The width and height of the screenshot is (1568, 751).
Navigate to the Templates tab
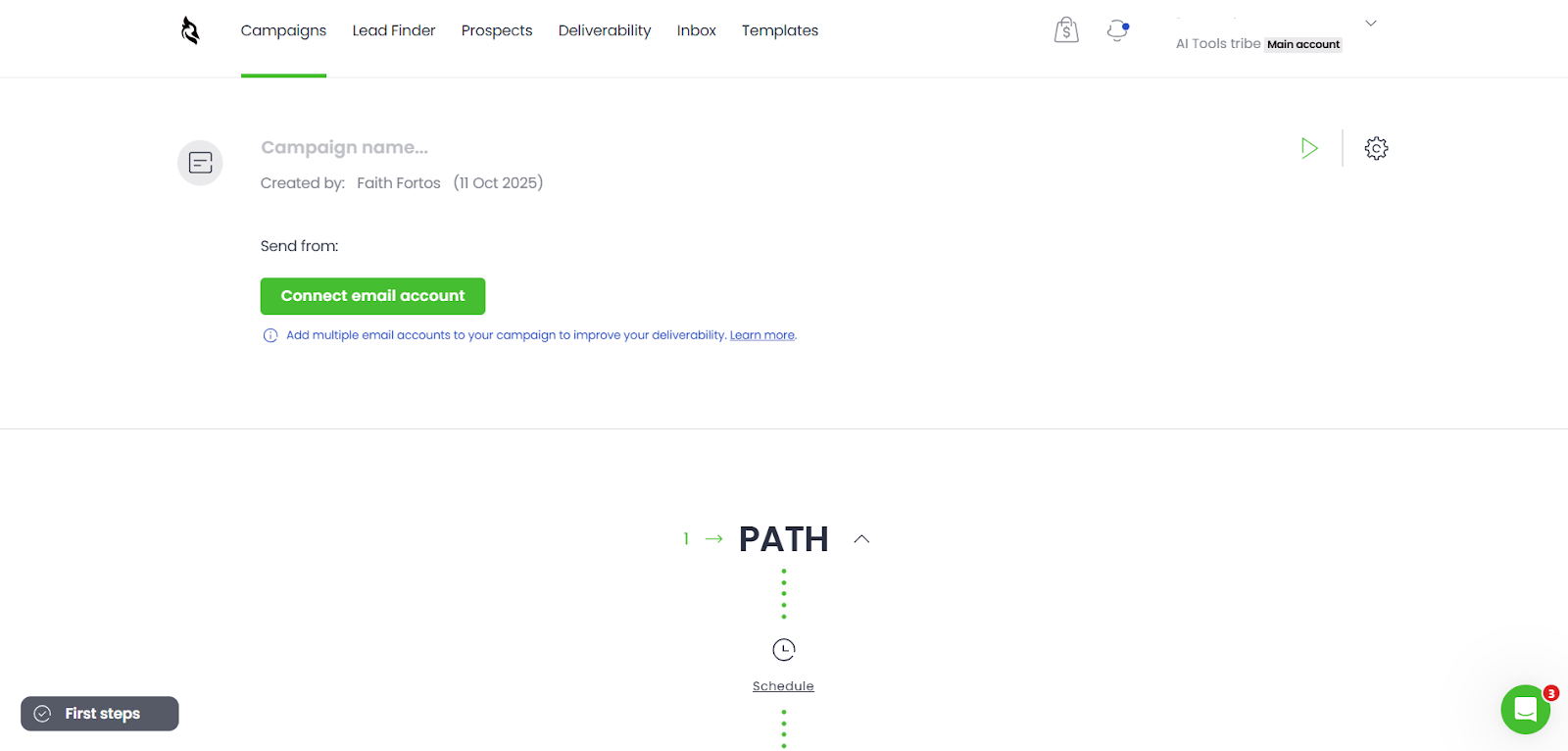click(x=780, y=31)
